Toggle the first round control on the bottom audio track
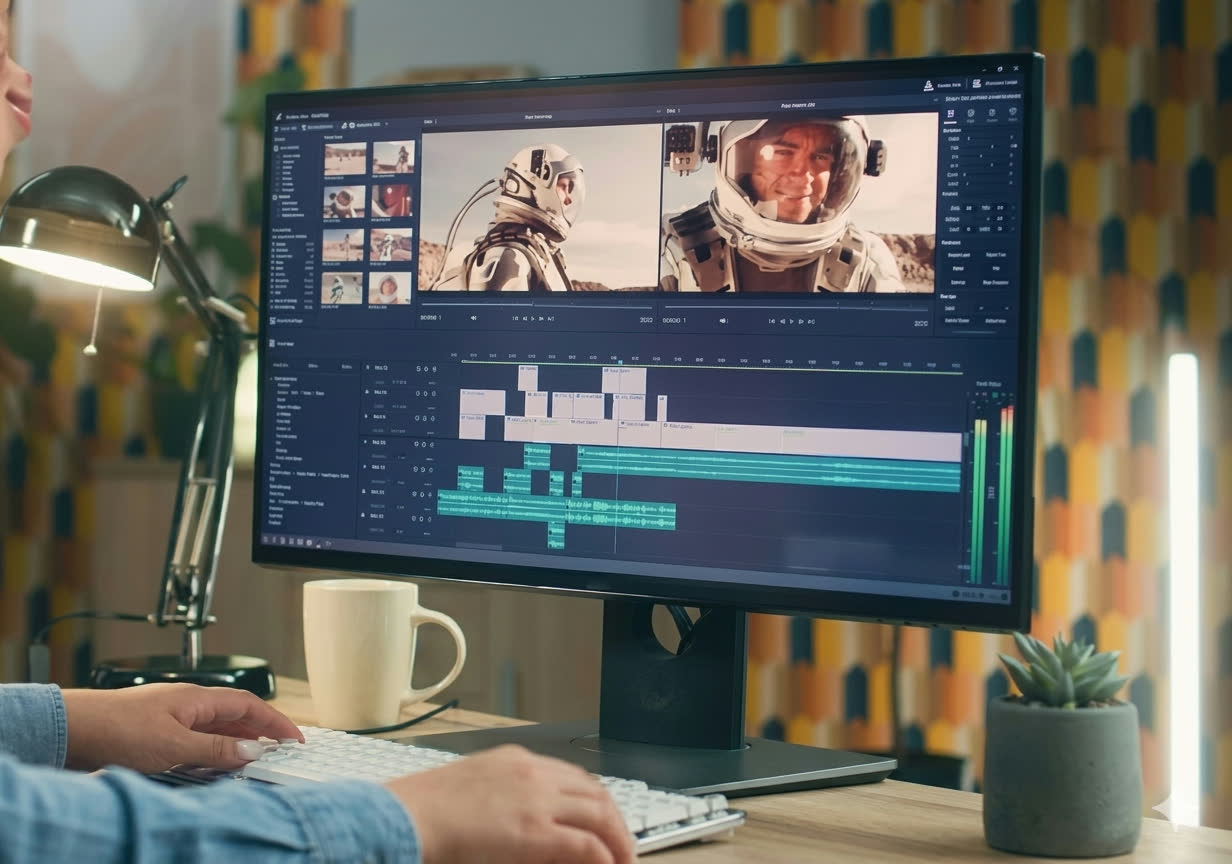 [414, 517]
